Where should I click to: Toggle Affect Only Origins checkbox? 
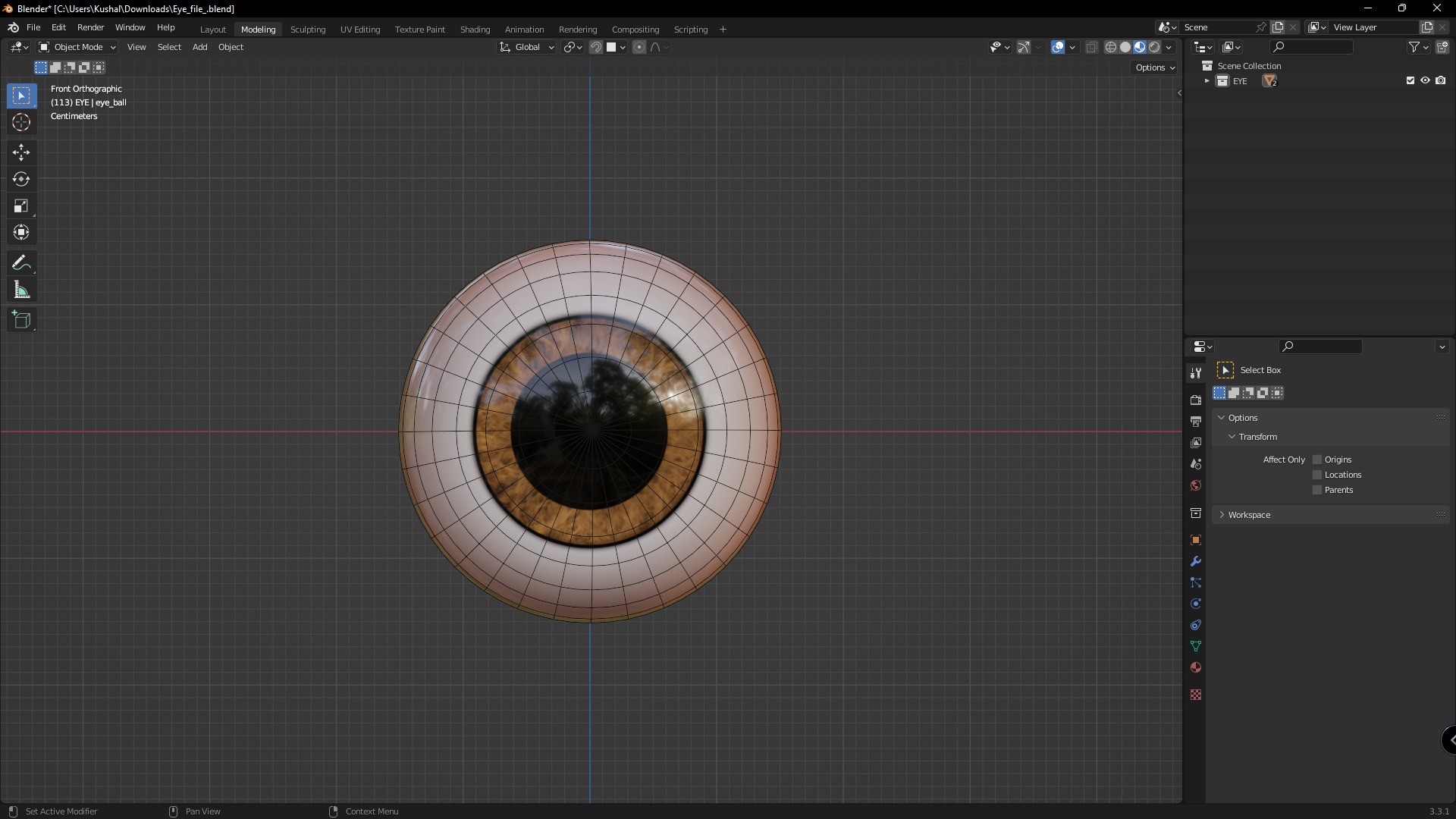coord(1317,460)
